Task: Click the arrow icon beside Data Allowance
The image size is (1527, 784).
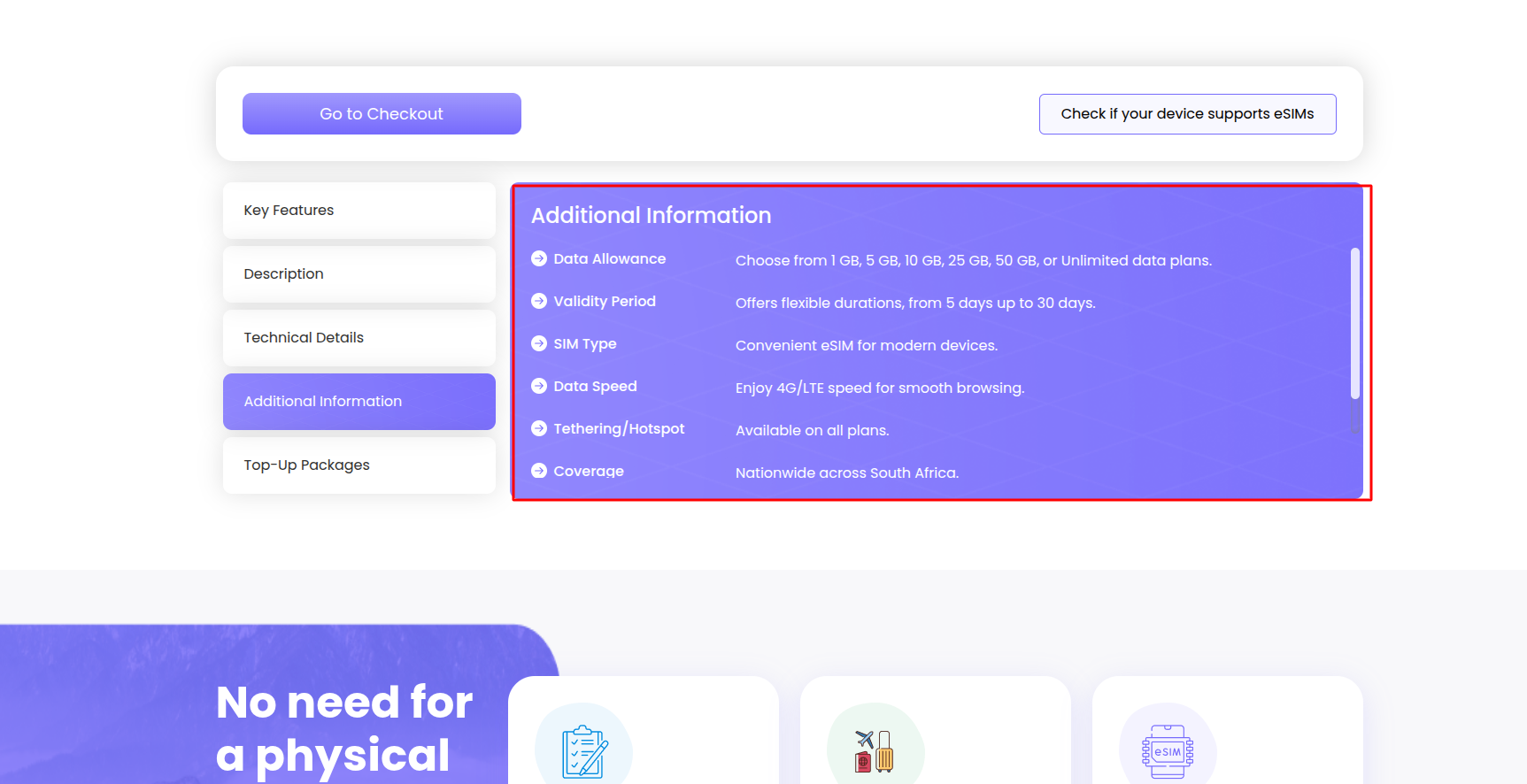Action: [x=538, y=258]
